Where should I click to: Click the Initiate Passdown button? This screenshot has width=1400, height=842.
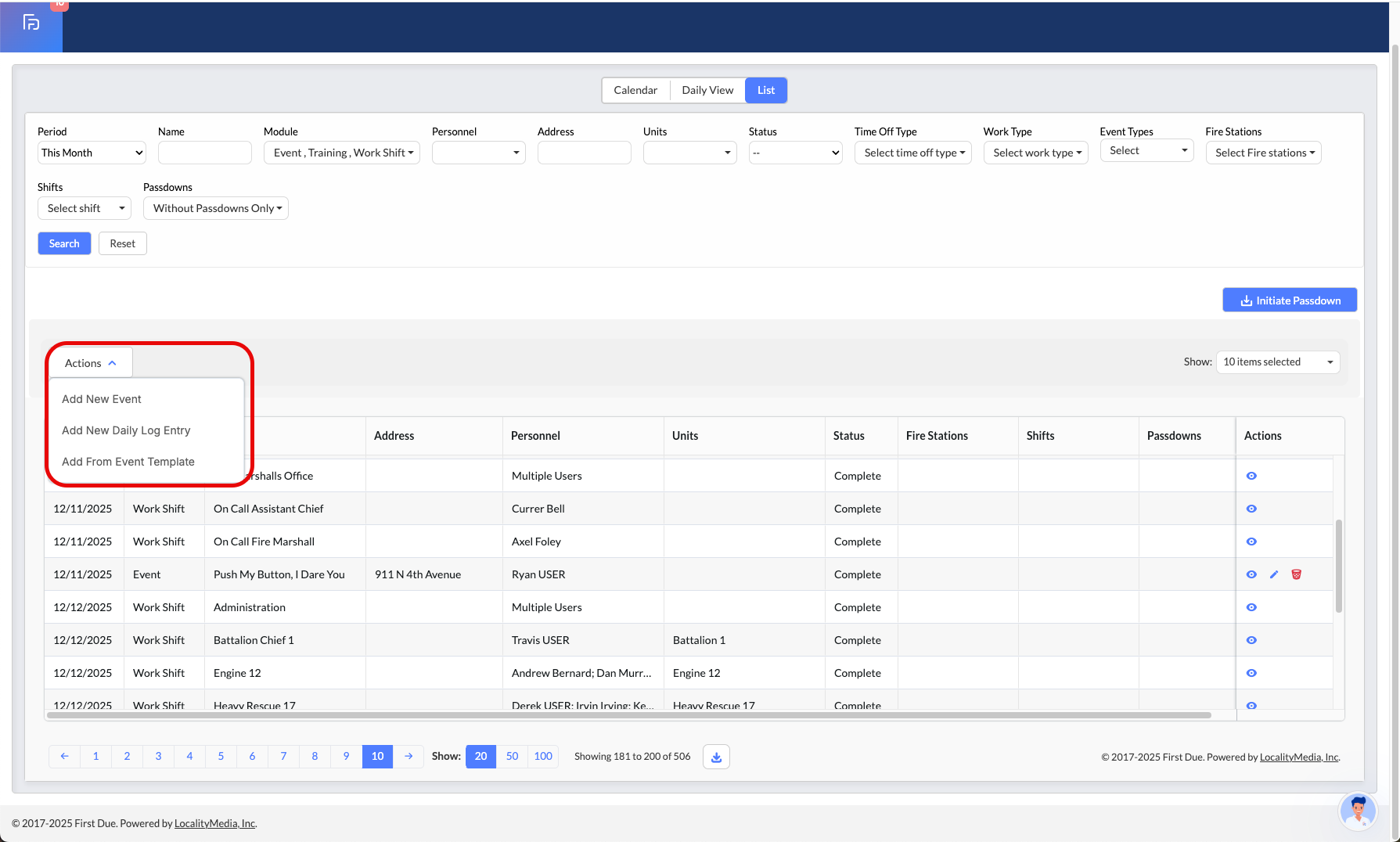click(1289, 300)
